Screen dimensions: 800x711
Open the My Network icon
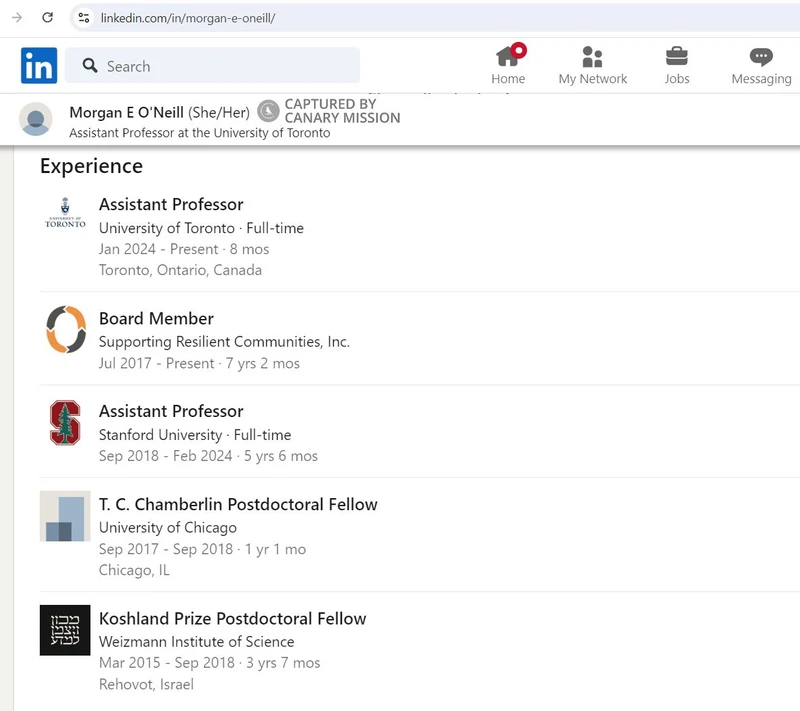coord(592,55)
